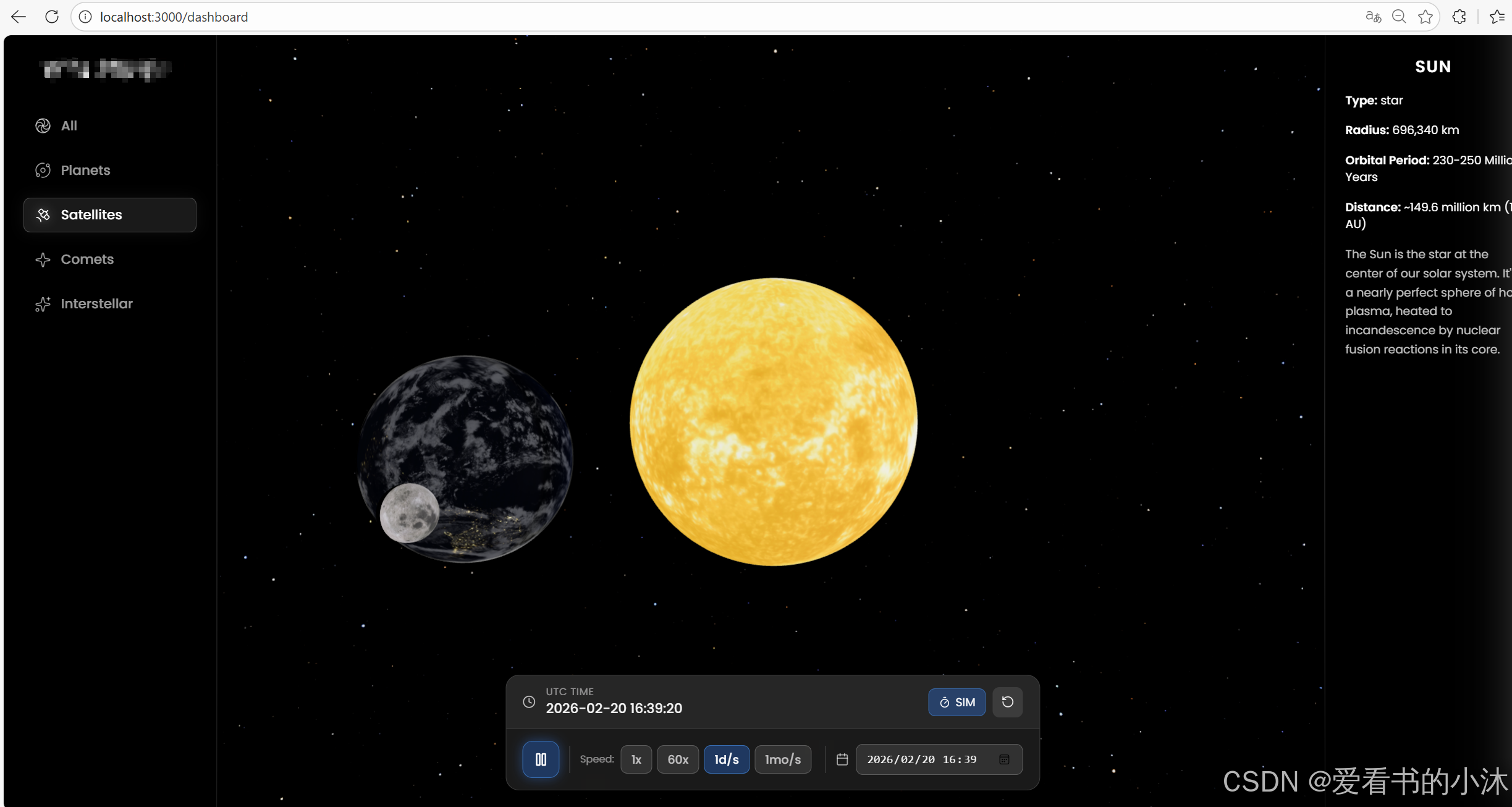Select 1x speed option

pyautogui.click(x=636, y=759)
